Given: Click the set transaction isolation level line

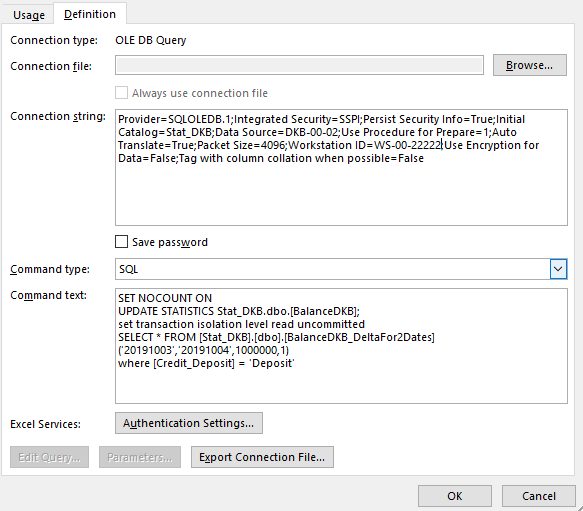Looking at the screenshot, I should click(x=241, y=324).
